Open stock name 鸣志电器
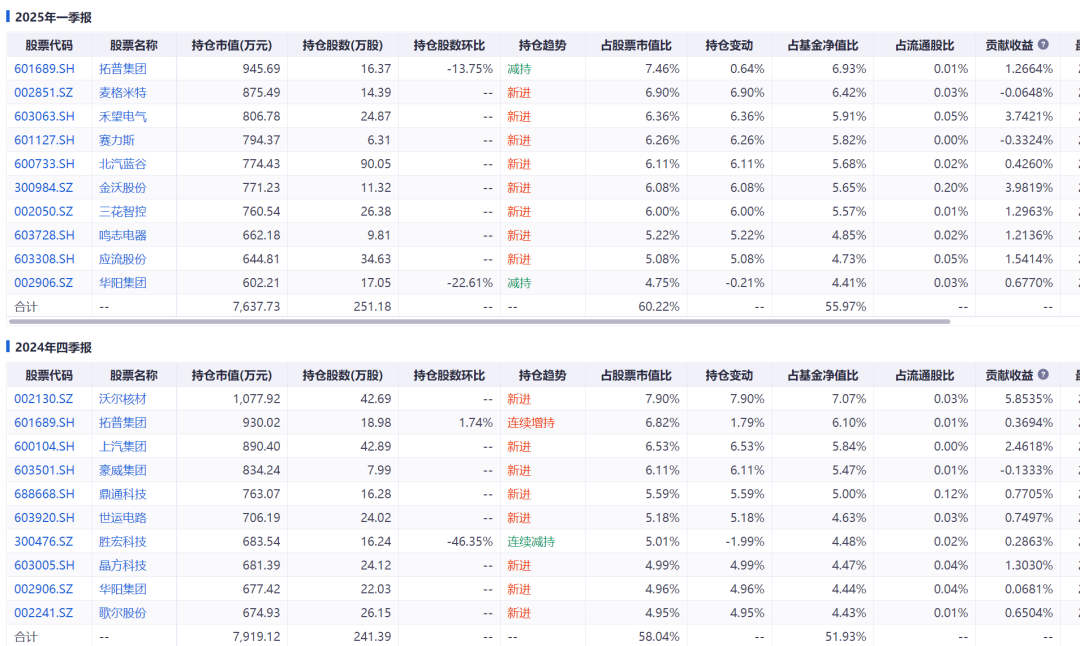This screenshot has width=1080, height=646. (123, 235)
